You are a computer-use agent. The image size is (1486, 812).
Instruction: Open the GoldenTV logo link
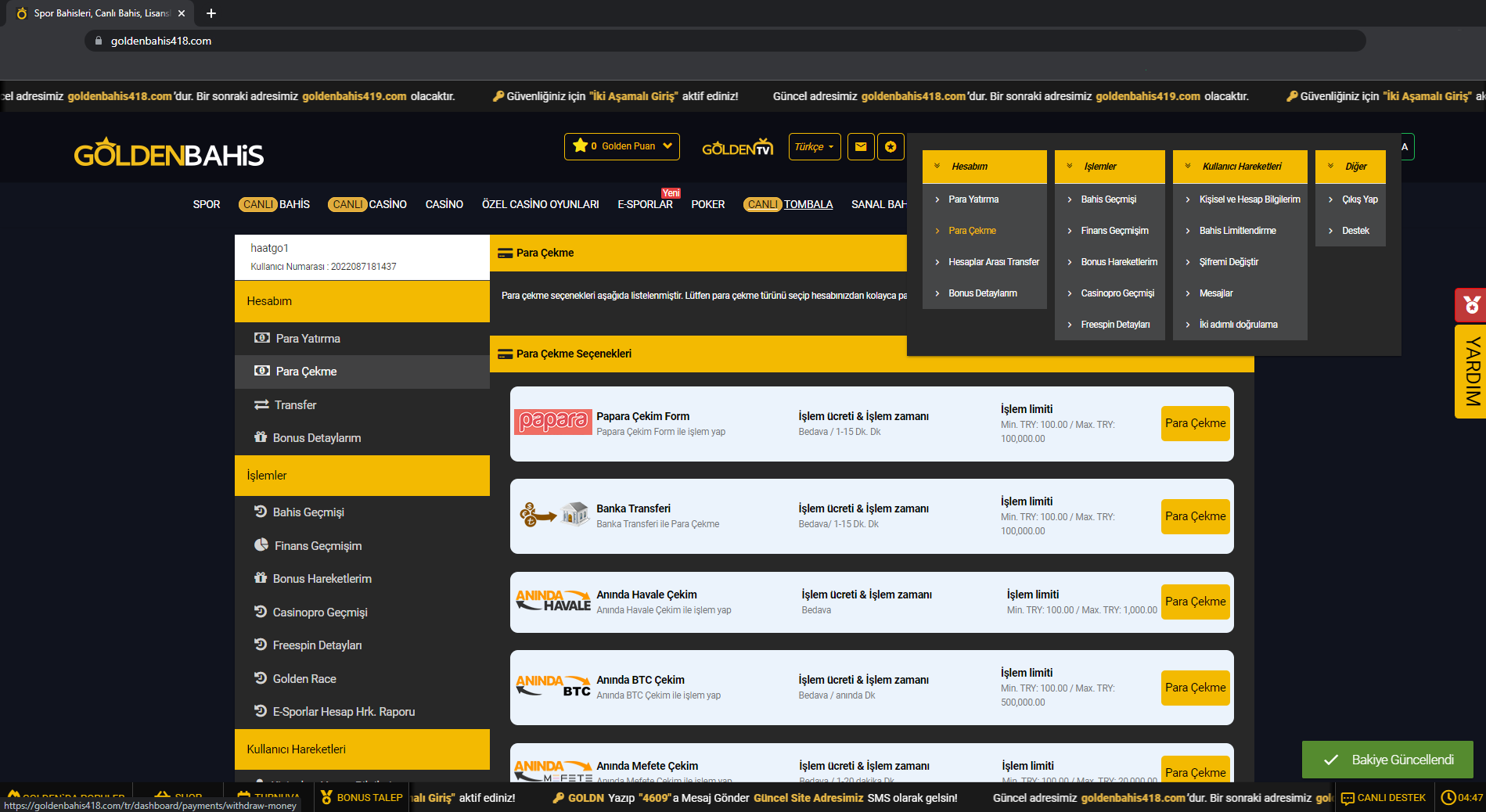point(737,148)
